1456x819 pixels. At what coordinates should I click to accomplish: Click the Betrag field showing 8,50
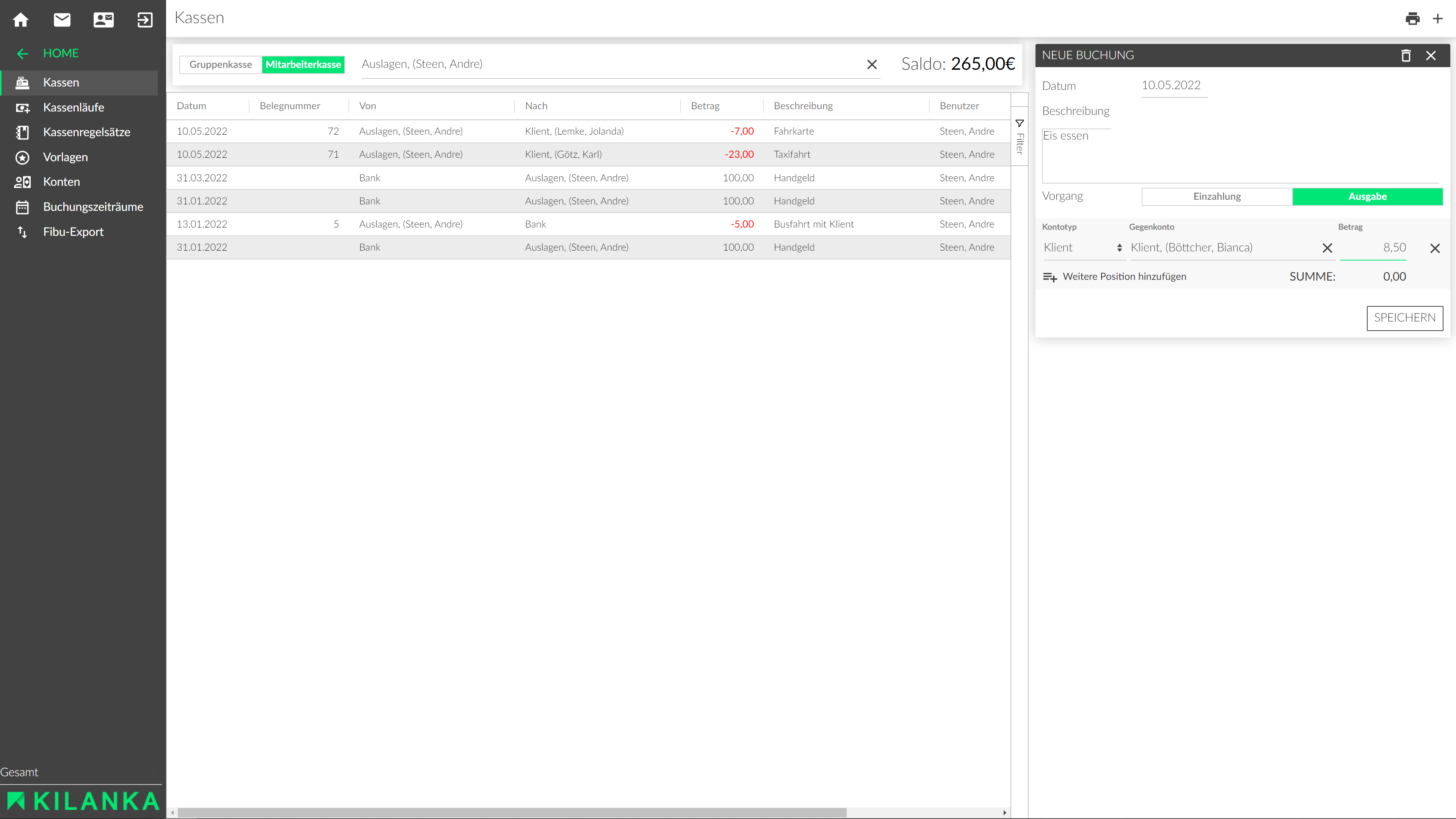(x=1373, y=248)
